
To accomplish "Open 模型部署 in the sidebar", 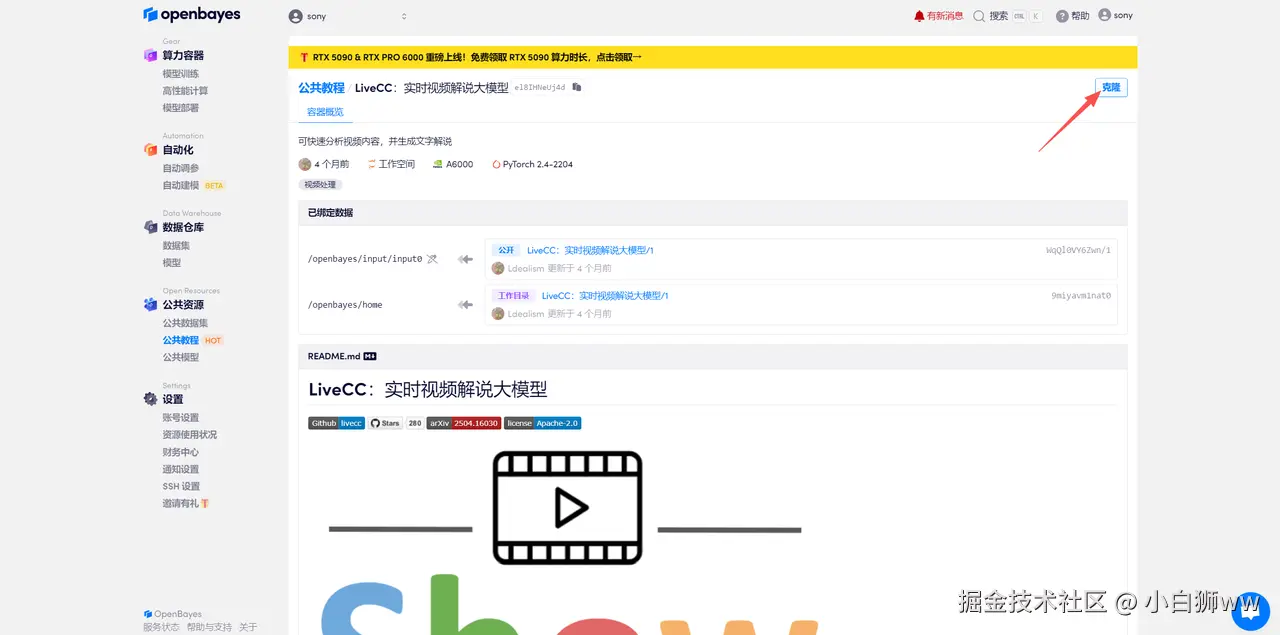I will pyautogui.click(x=181, y=107).
